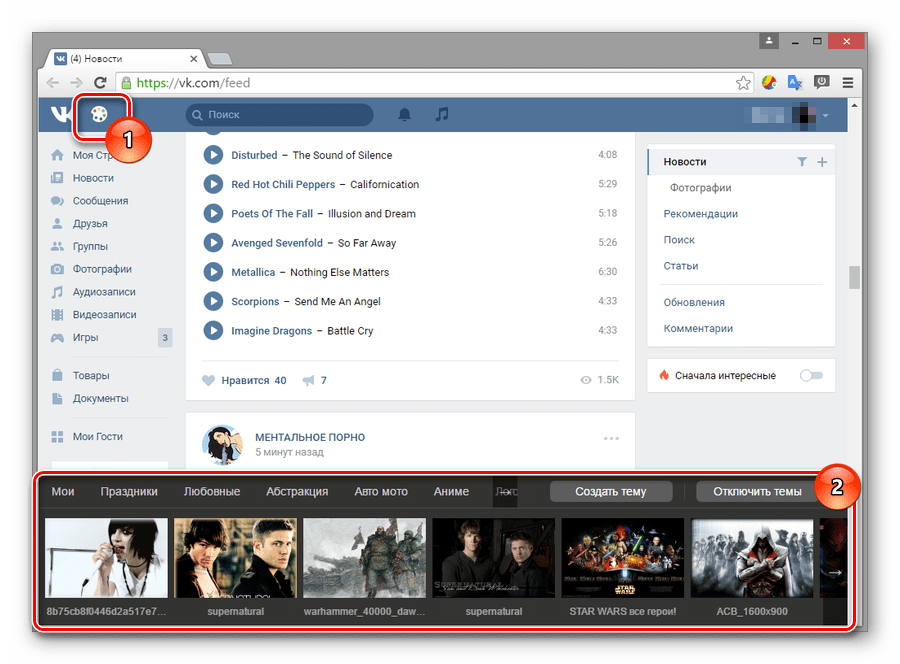This screenshot has width=900, height=664.
Task: Play Disturbed – The Sound of Silence
Action: click(x=214, y=155)
